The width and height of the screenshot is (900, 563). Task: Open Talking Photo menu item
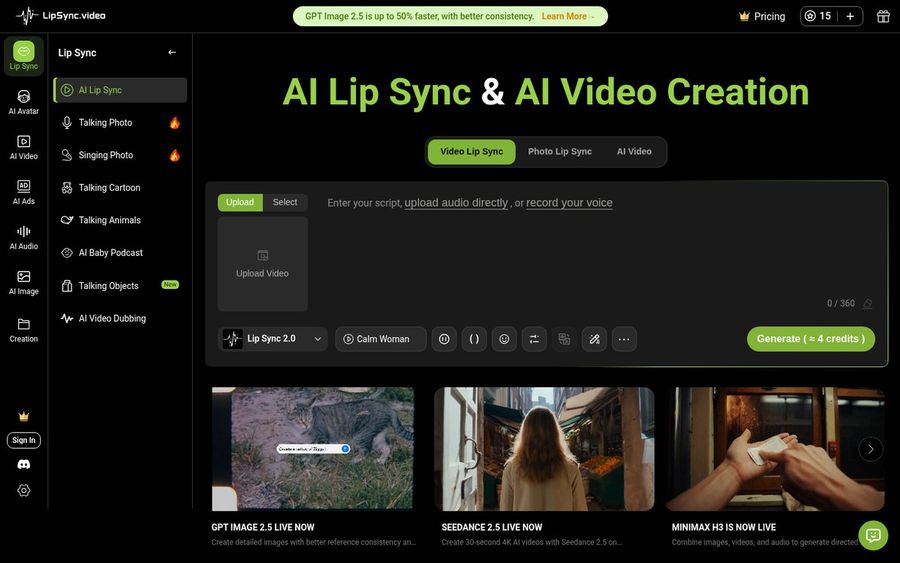point(121,122)
